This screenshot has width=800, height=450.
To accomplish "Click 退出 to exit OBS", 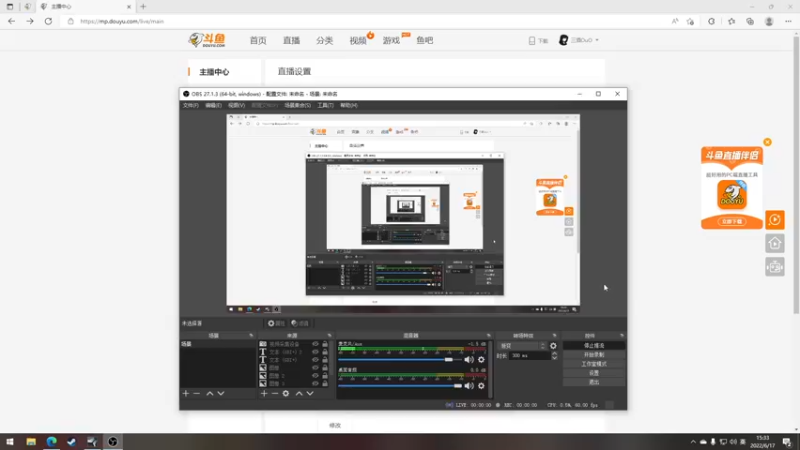I will pyautogui.click(x=594, y=382).
